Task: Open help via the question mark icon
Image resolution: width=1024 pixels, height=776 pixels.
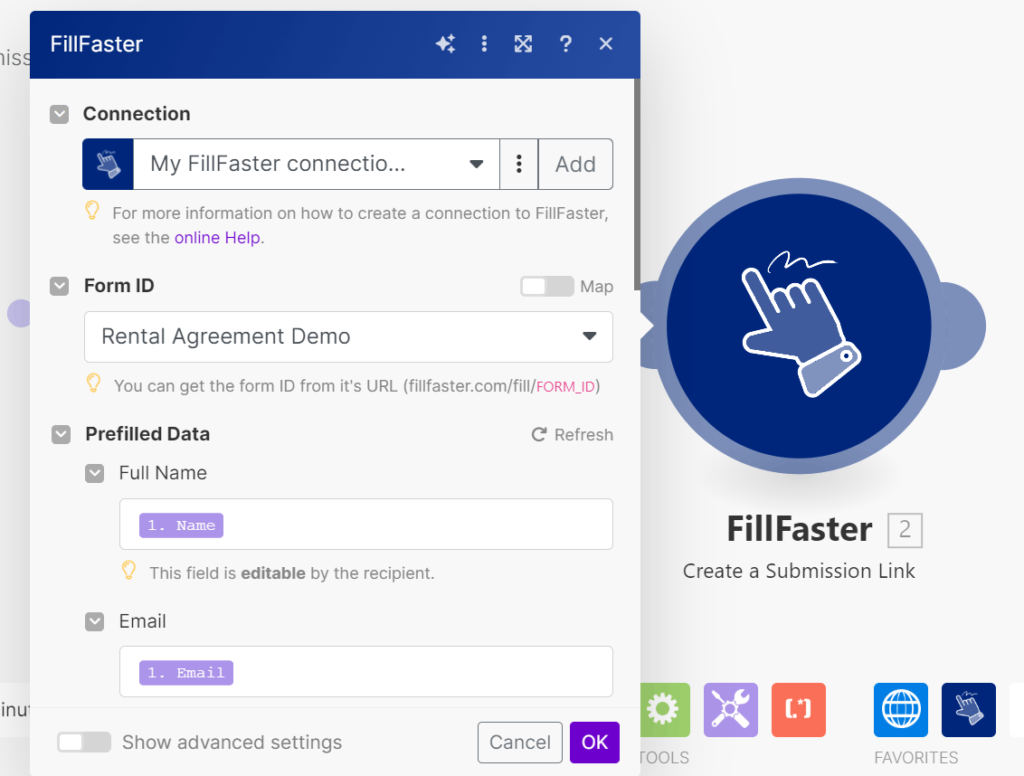Action: pyautogui.click(x=566, y=44)
